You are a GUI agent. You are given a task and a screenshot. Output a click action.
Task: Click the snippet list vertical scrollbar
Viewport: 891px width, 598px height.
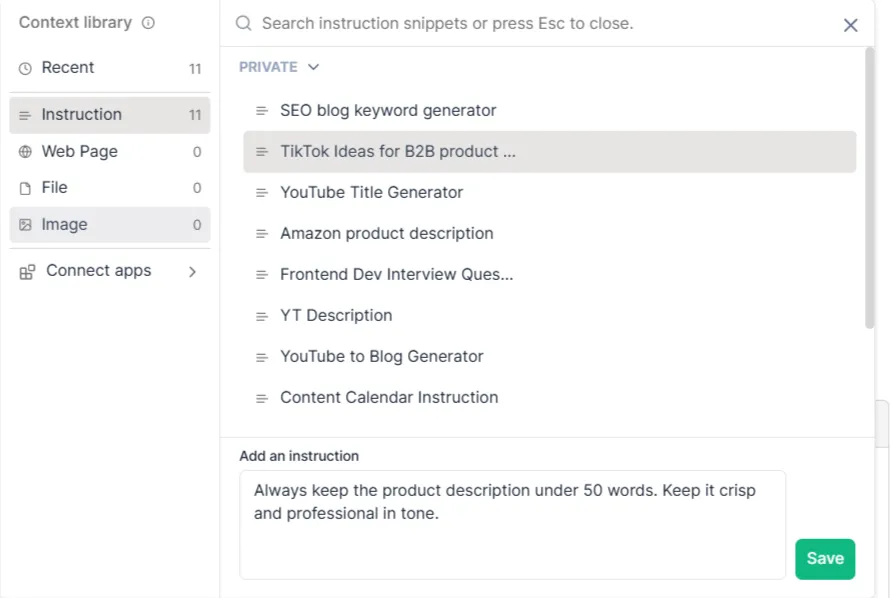tap(869, 190)
